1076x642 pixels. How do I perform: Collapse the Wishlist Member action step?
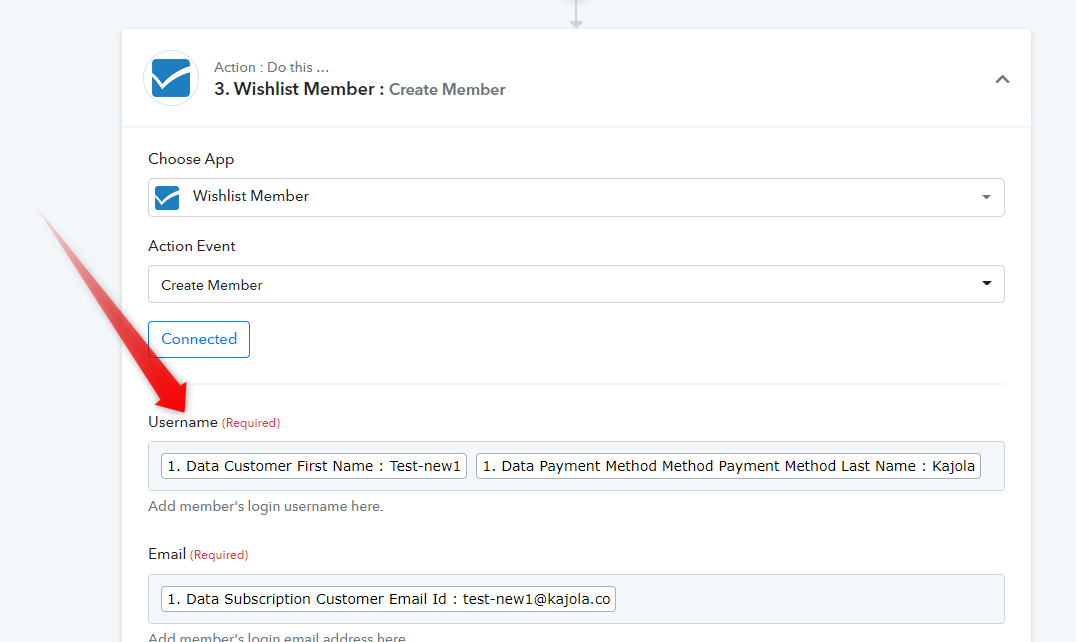[1002, 79]
